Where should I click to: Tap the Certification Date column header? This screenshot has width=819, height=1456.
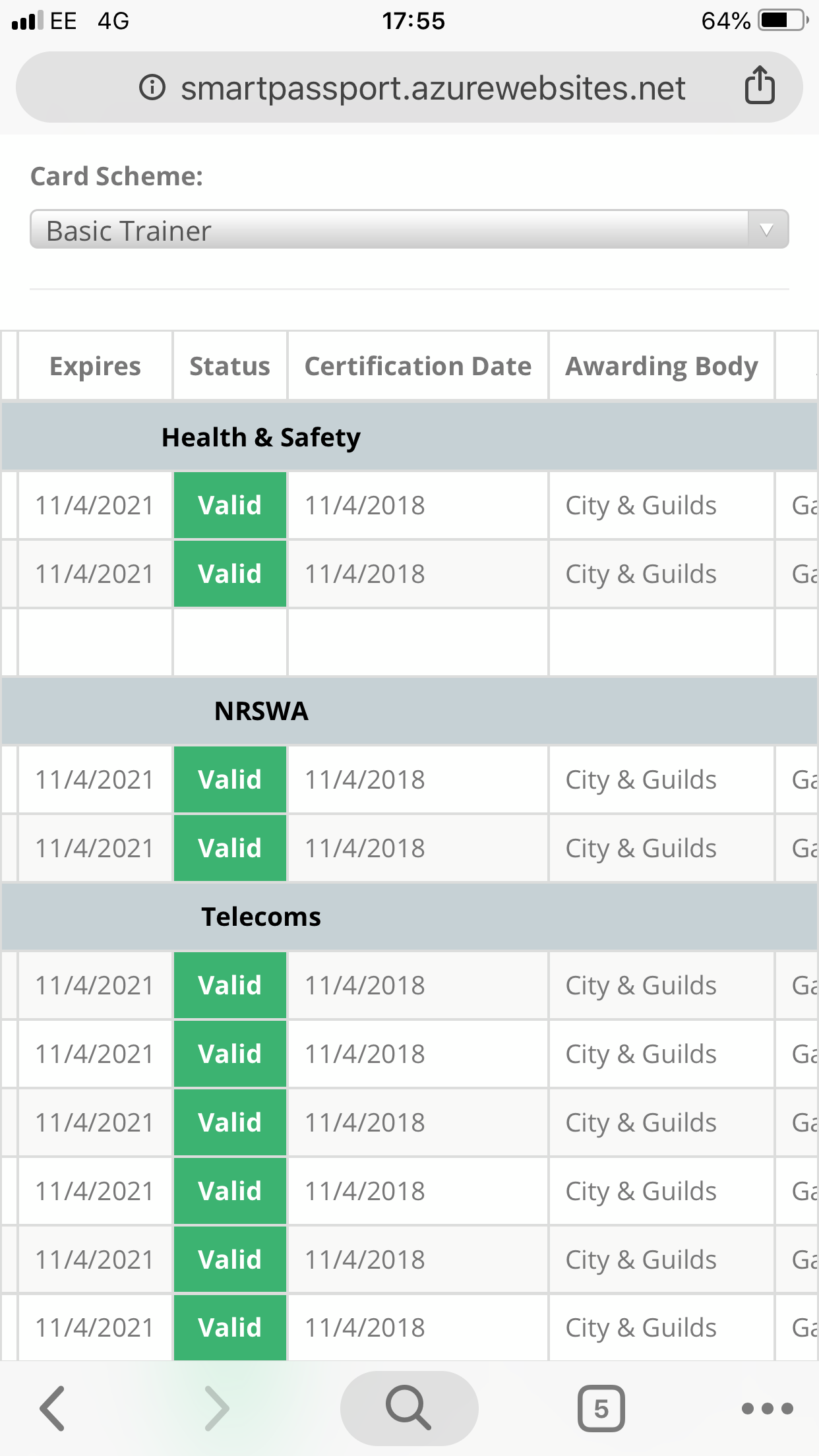(418, 366)
